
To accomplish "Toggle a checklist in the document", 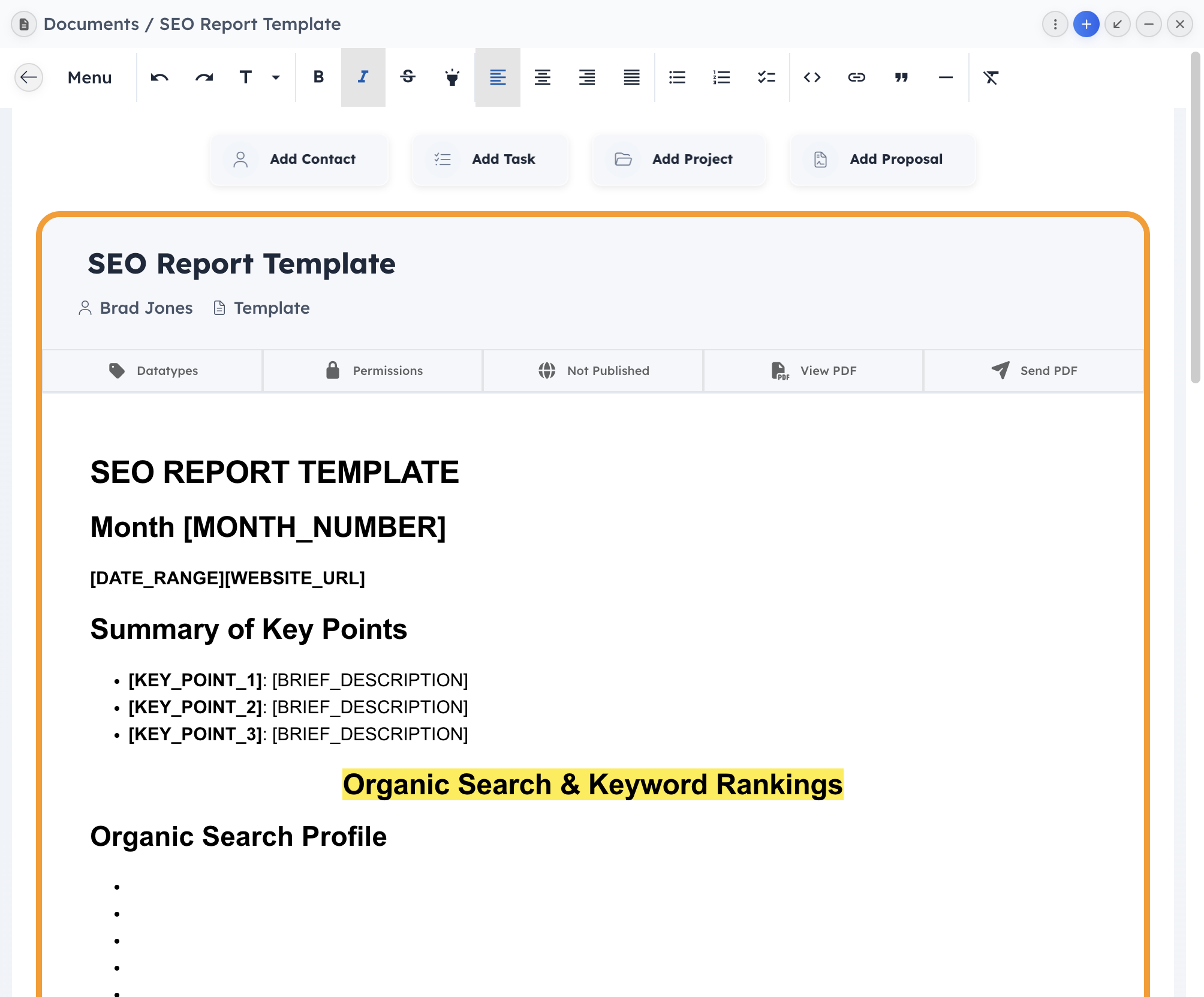I will click(x=766, y=77).
